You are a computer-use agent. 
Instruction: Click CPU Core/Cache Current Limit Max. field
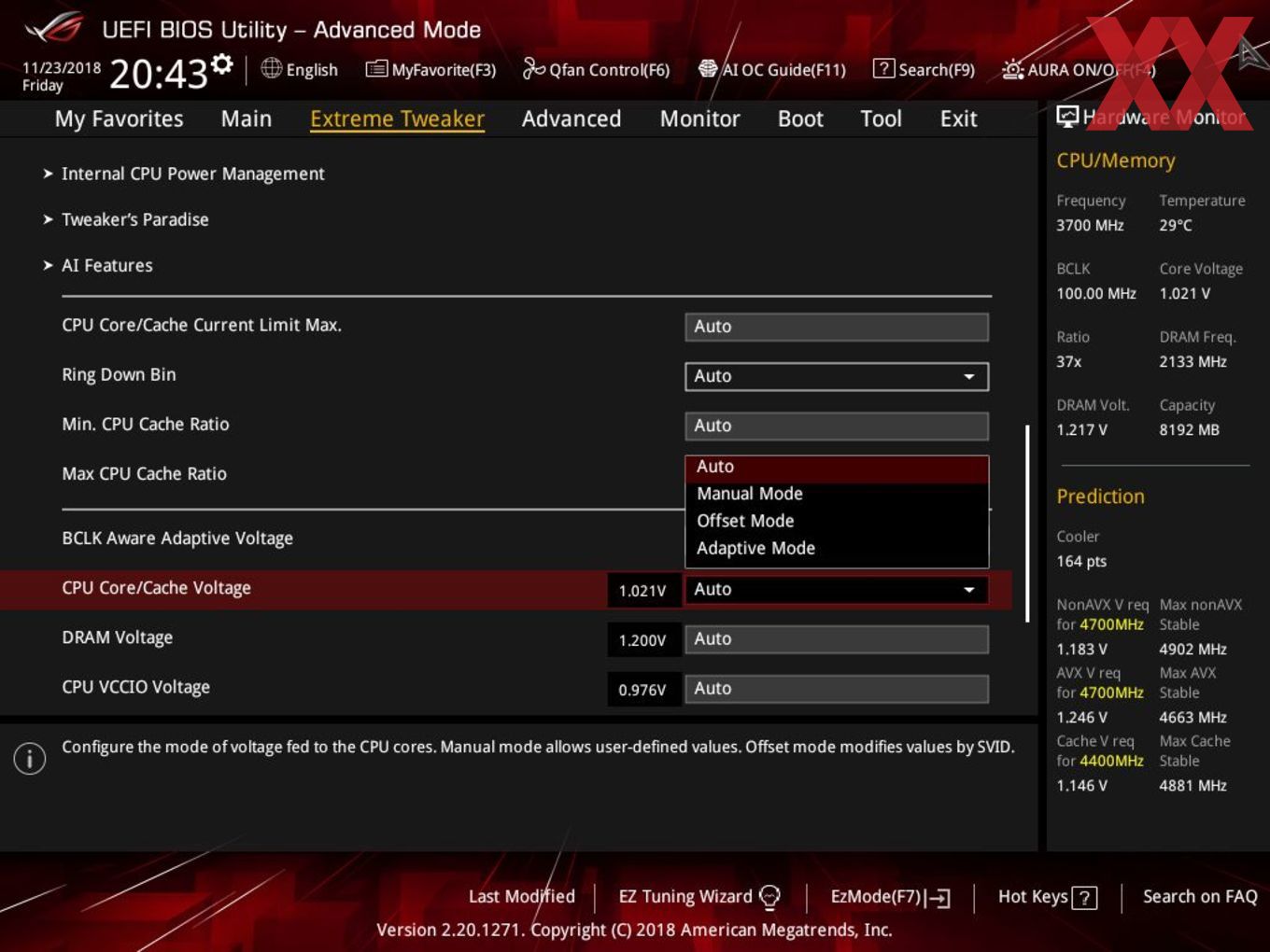[837, 327]
